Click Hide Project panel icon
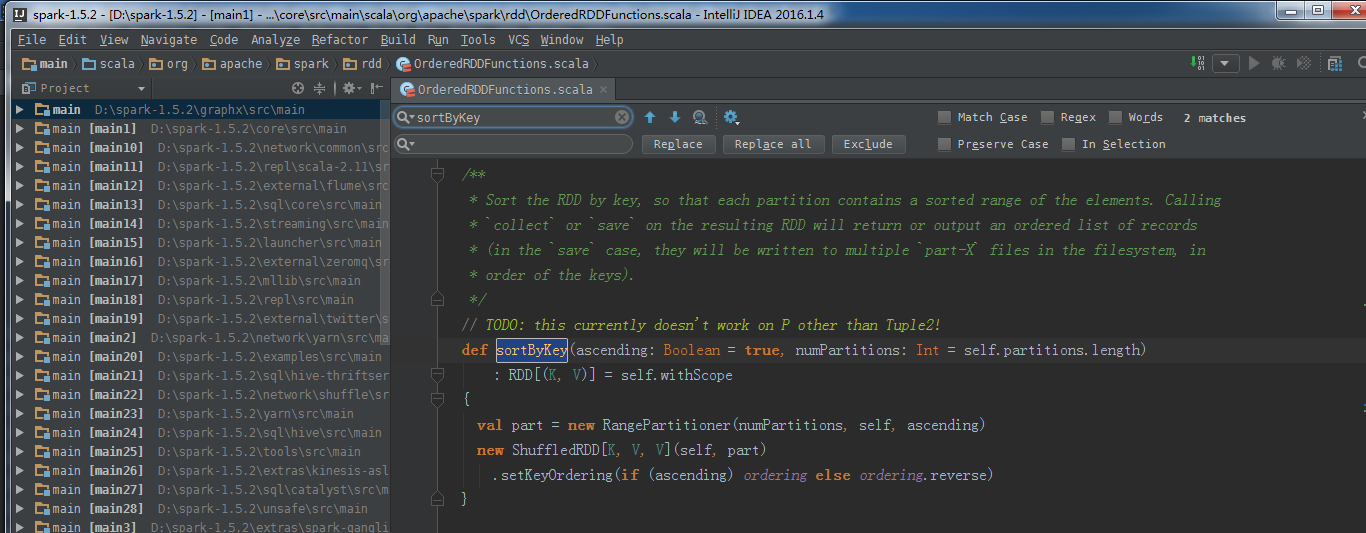Screen dimensions: 1366x533 click(x=377, y=88)
